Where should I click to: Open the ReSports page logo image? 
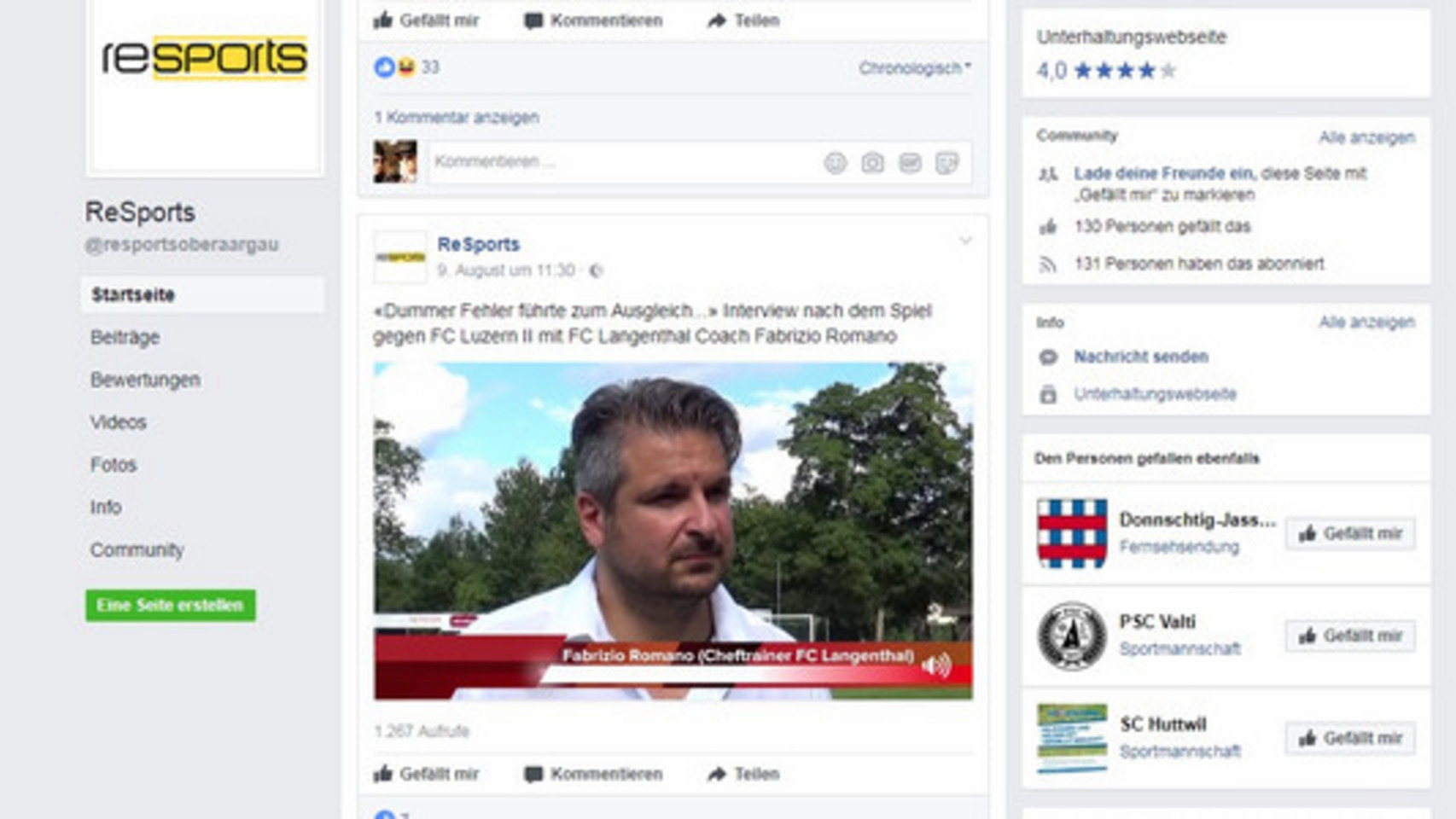(204, 60)
